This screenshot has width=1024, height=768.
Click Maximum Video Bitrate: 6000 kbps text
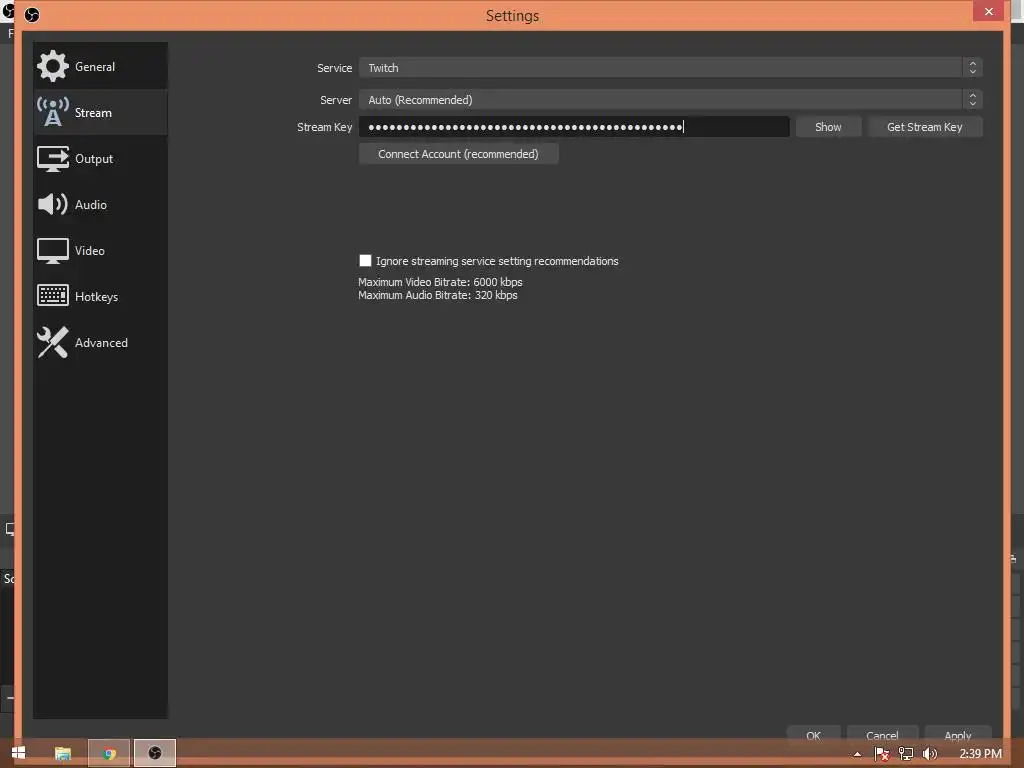click(x=440, y=282)
